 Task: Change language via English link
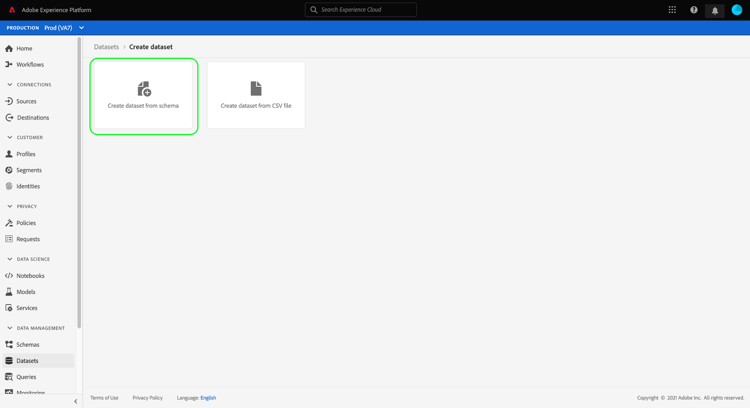tap(208, 398)
